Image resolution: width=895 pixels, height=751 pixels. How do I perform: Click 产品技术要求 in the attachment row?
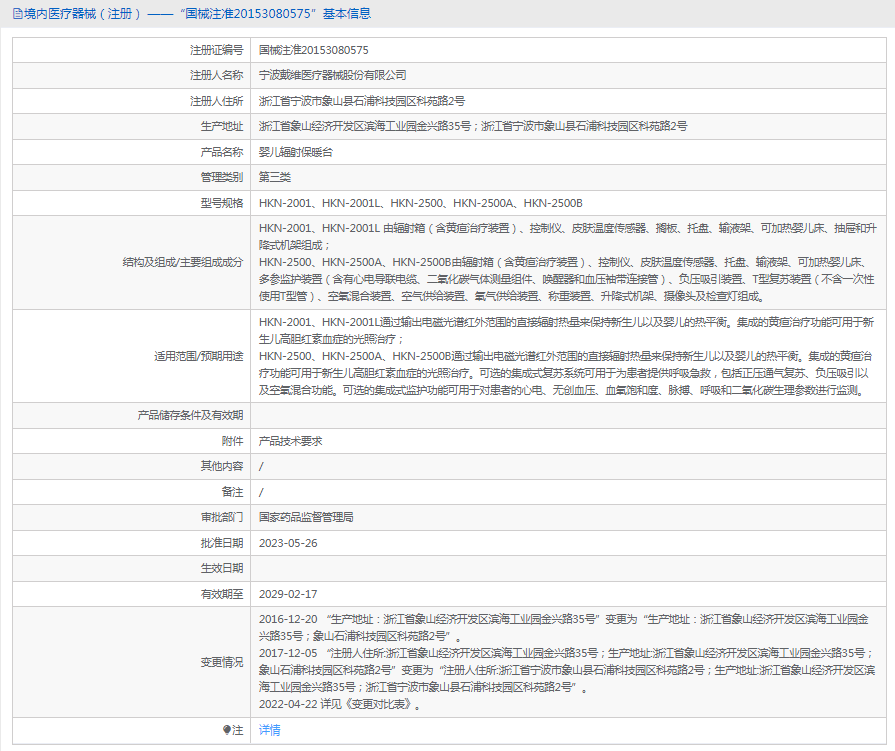point(290,441)
